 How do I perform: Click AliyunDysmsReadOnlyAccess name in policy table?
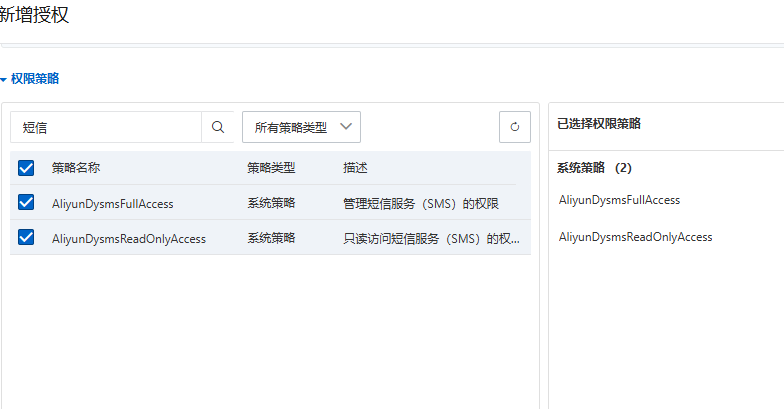(x=128, y=238)
